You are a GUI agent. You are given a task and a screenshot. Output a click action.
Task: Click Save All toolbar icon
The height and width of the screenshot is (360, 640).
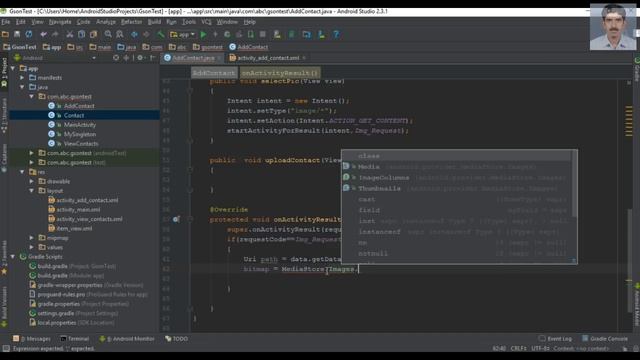click(17, 35)
